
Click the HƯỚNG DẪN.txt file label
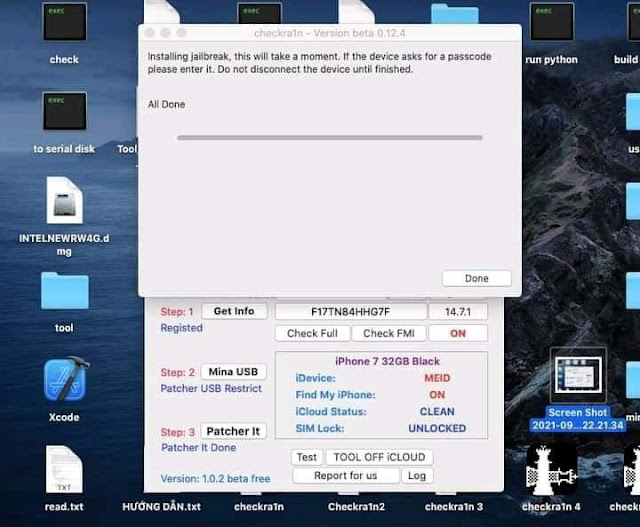162,507
